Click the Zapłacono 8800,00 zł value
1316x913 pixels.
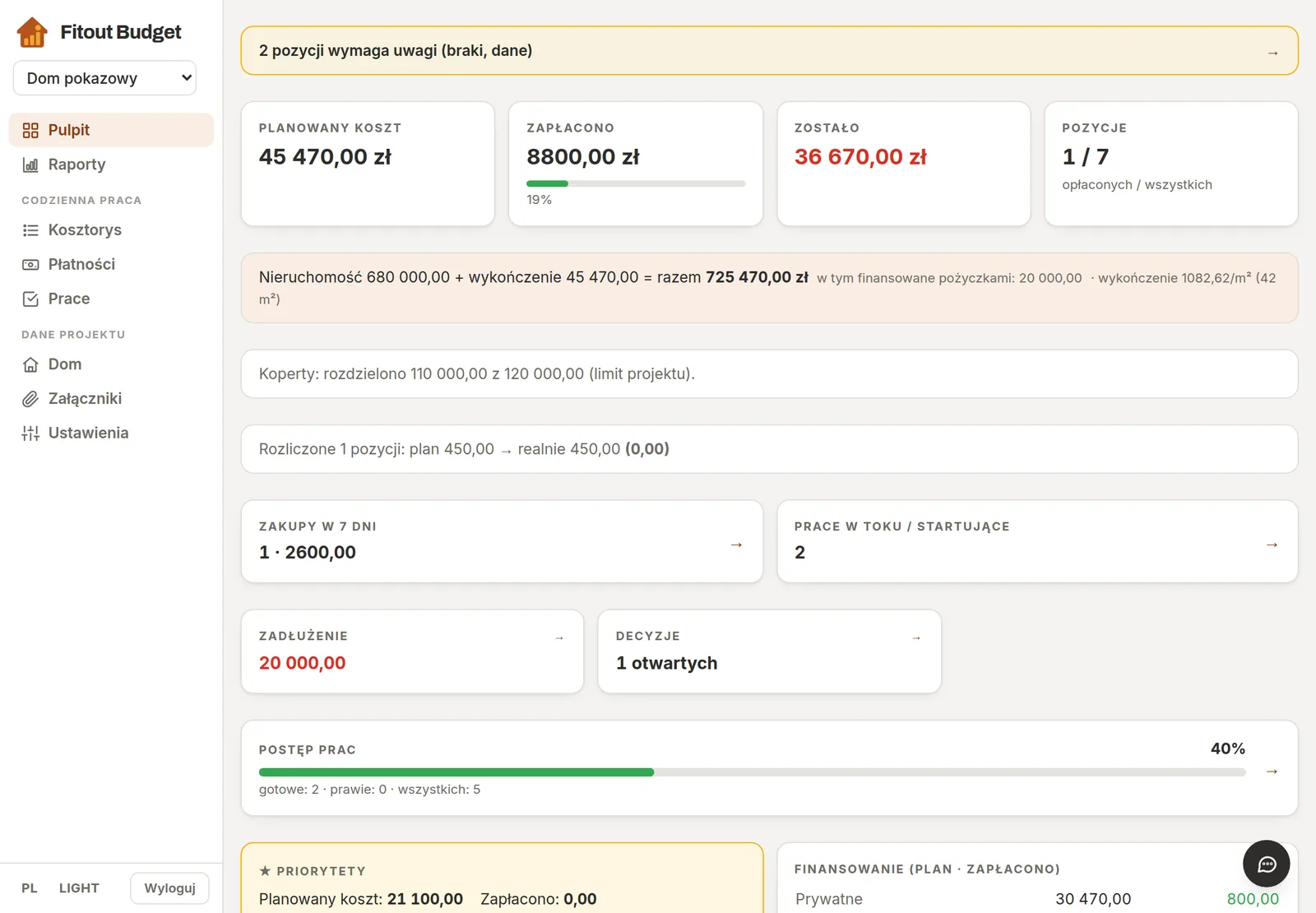[583, 157]
